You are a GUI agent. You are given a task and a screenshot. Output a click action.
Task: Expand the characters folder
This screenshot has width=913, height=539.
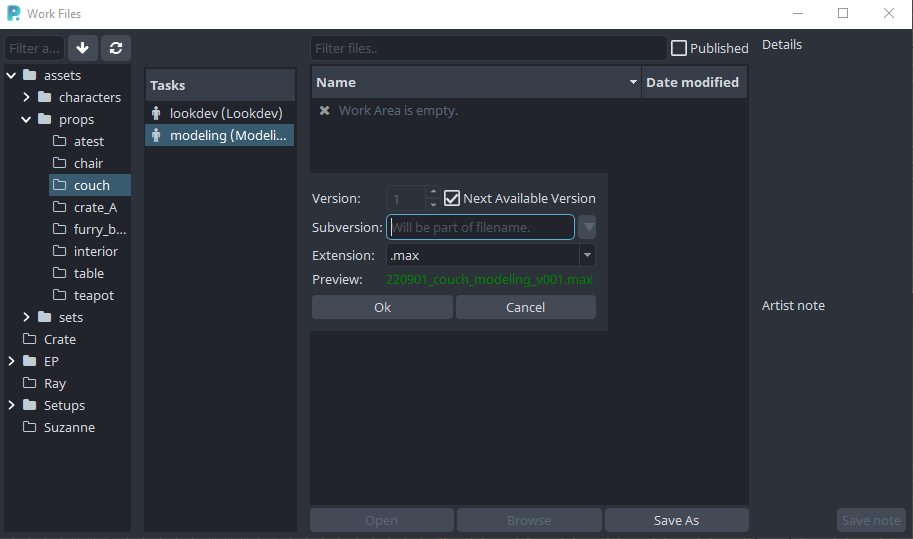click(27, 97)
